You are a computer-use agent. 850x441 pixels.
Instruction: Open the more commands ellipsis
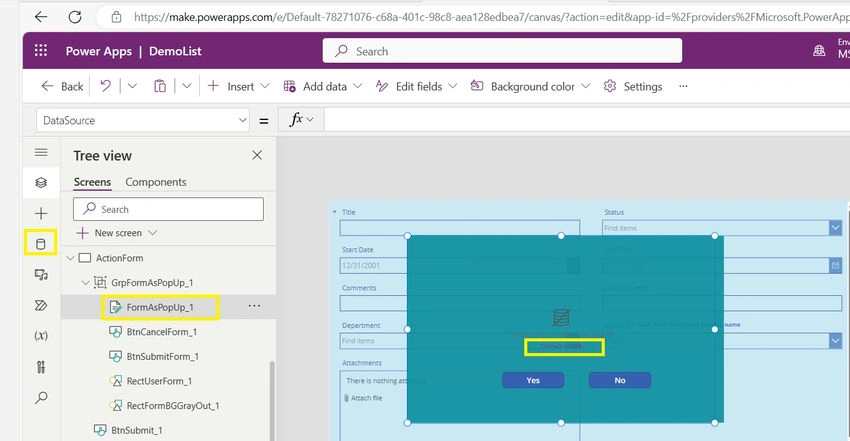click(683, 86)
